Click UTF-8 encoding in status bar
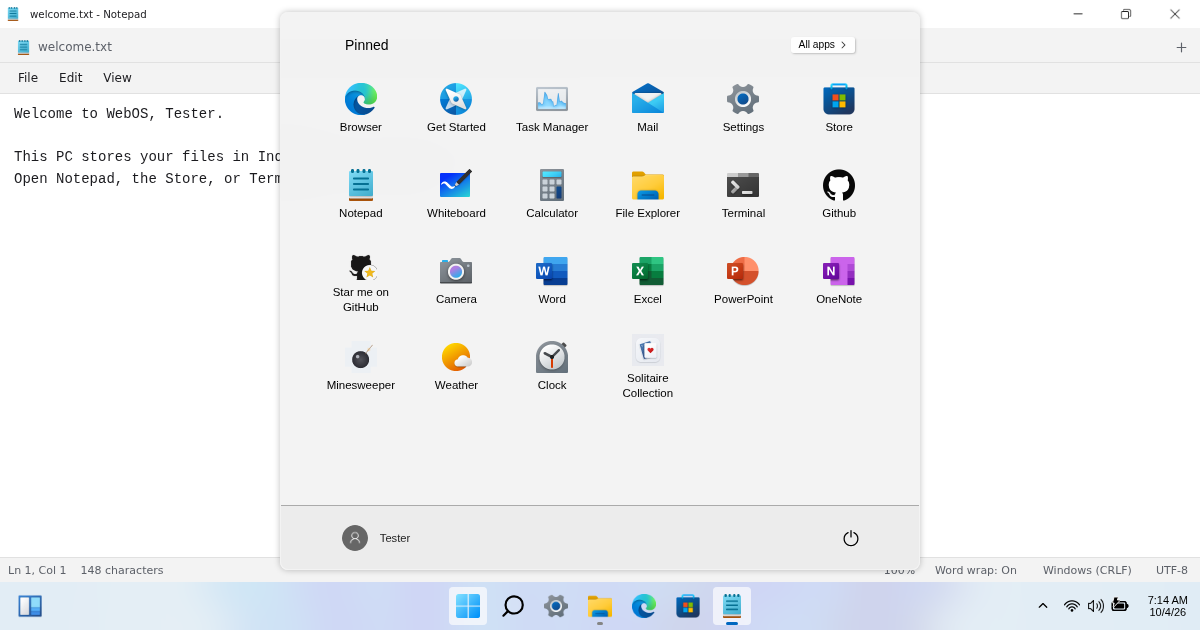The image size is (1200, 630). click(1172, 571)
